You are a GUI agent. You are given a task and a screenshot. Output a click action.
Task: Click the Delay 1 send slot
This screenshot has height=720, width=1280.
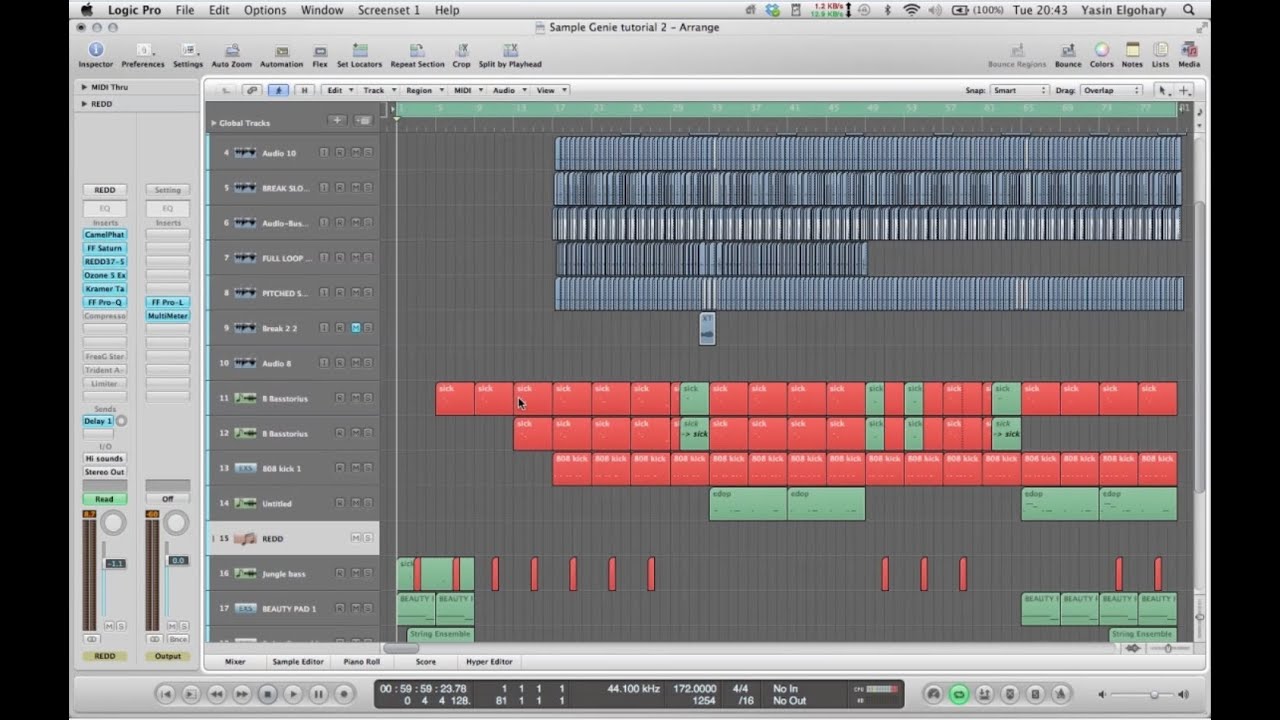click(x=98, y=421)
